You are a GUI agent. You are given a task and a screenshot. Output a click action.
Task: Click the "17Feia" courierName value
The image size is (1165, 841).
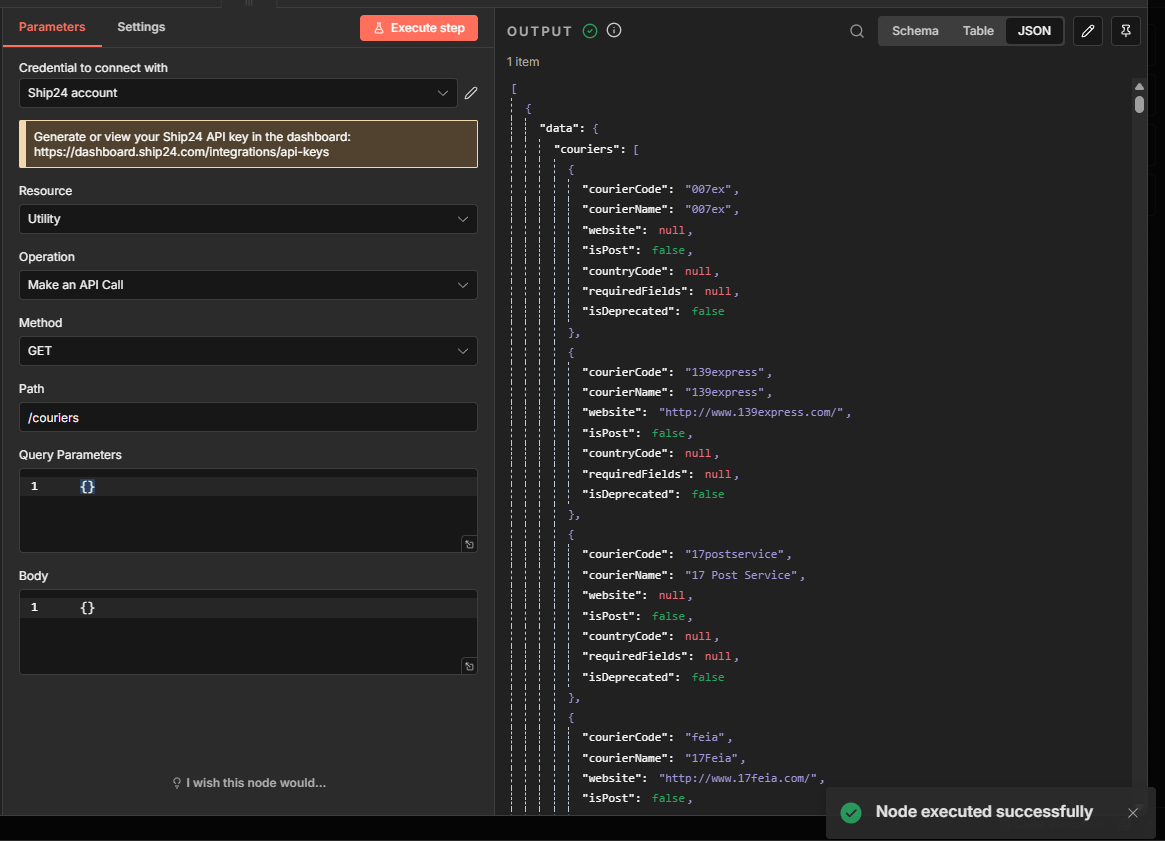(711, 758)
